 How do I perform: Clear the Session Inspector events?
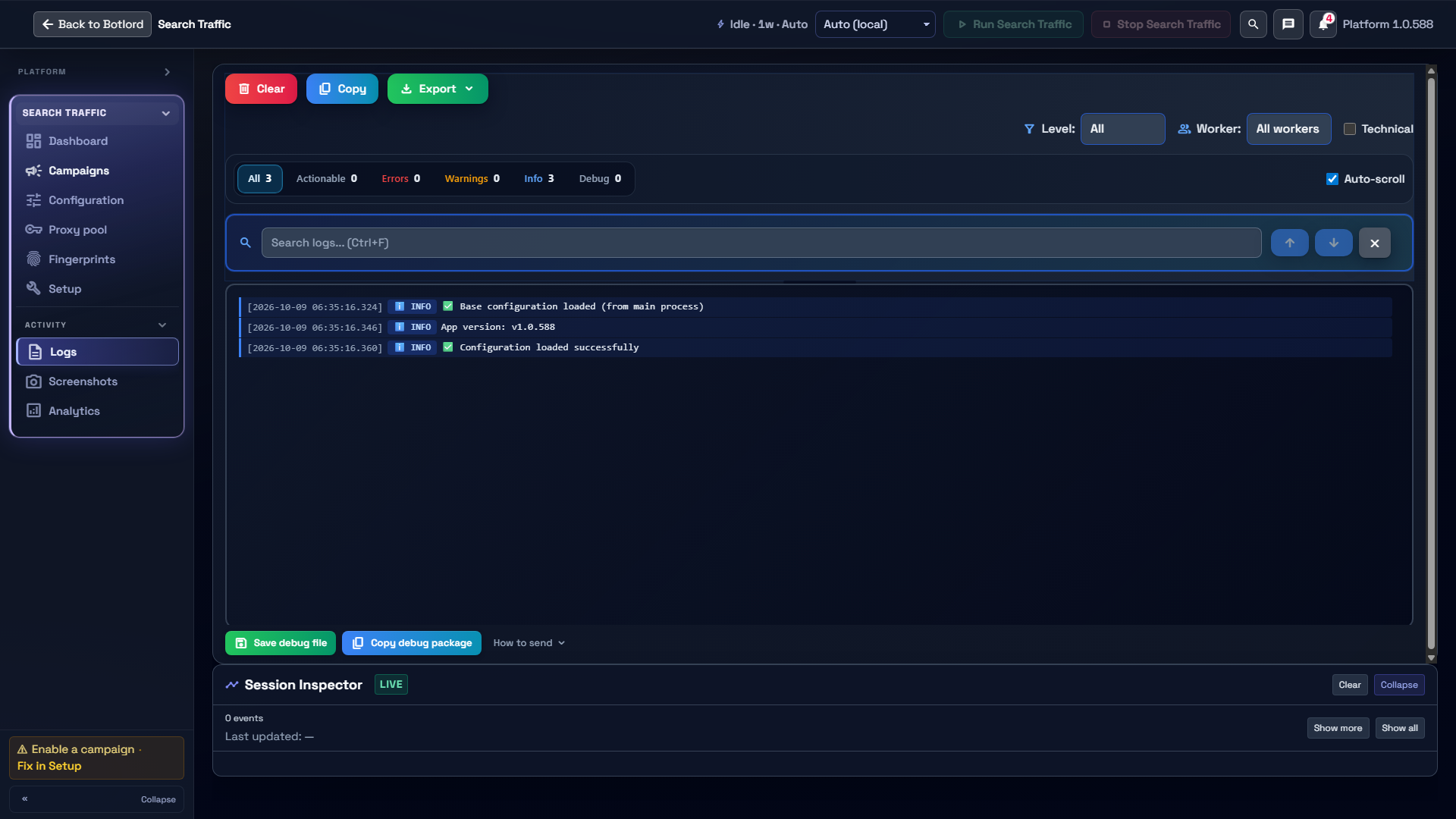tap(1350, 685)
